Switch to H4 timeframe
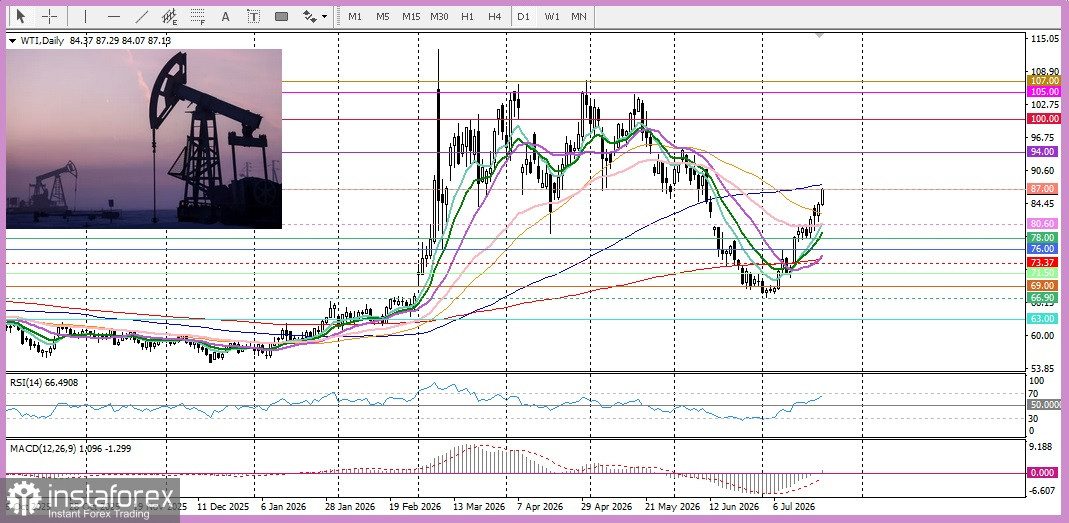Viewport: 1069px width, 523px height. (x=495, y=16)
